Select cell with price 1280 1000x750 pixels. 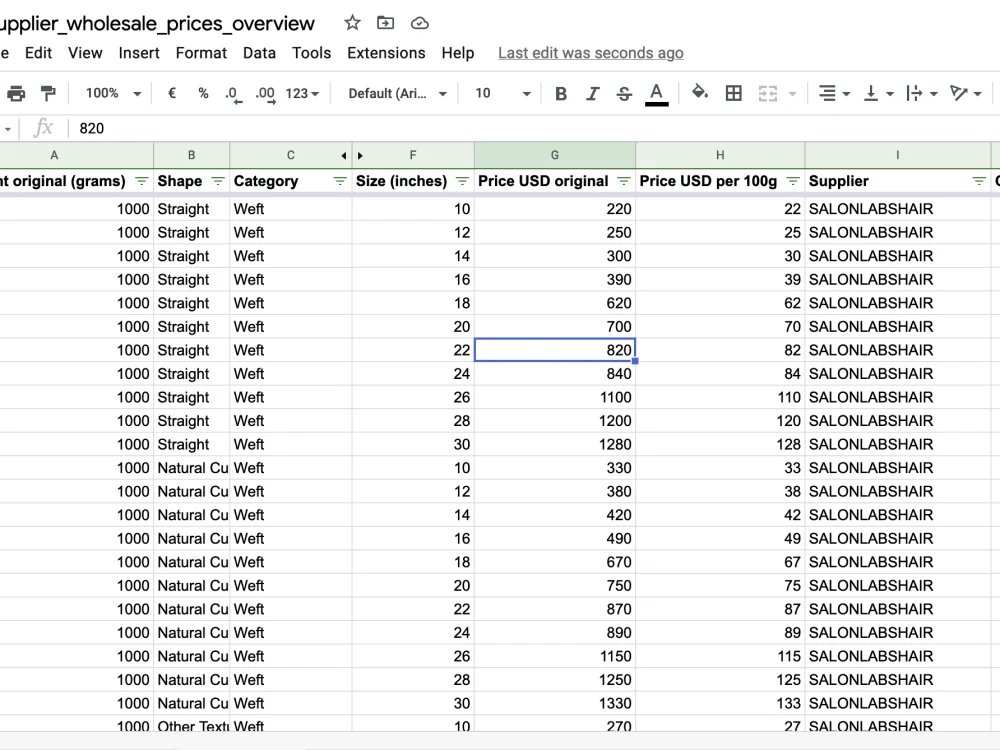click(555, 445)
